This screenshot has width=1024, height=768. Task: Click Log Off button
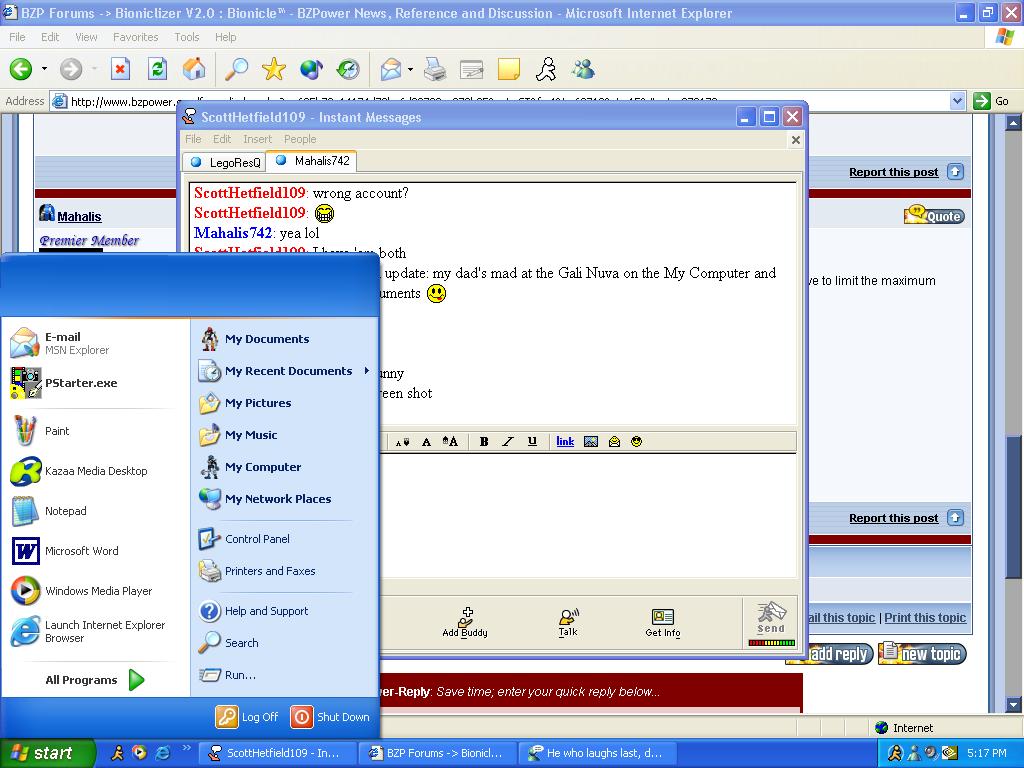(x=247, y=716)
